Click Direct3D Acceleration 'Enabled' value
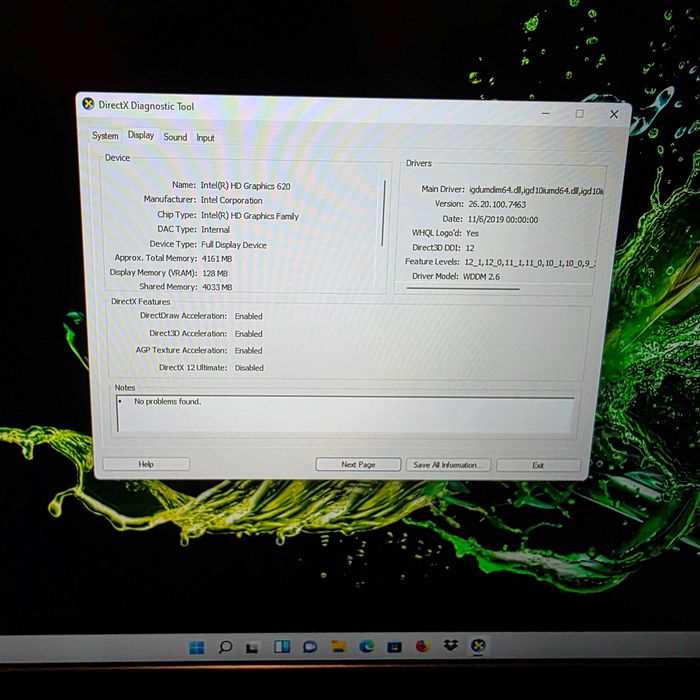700x700 pixels. pos(249,333)
